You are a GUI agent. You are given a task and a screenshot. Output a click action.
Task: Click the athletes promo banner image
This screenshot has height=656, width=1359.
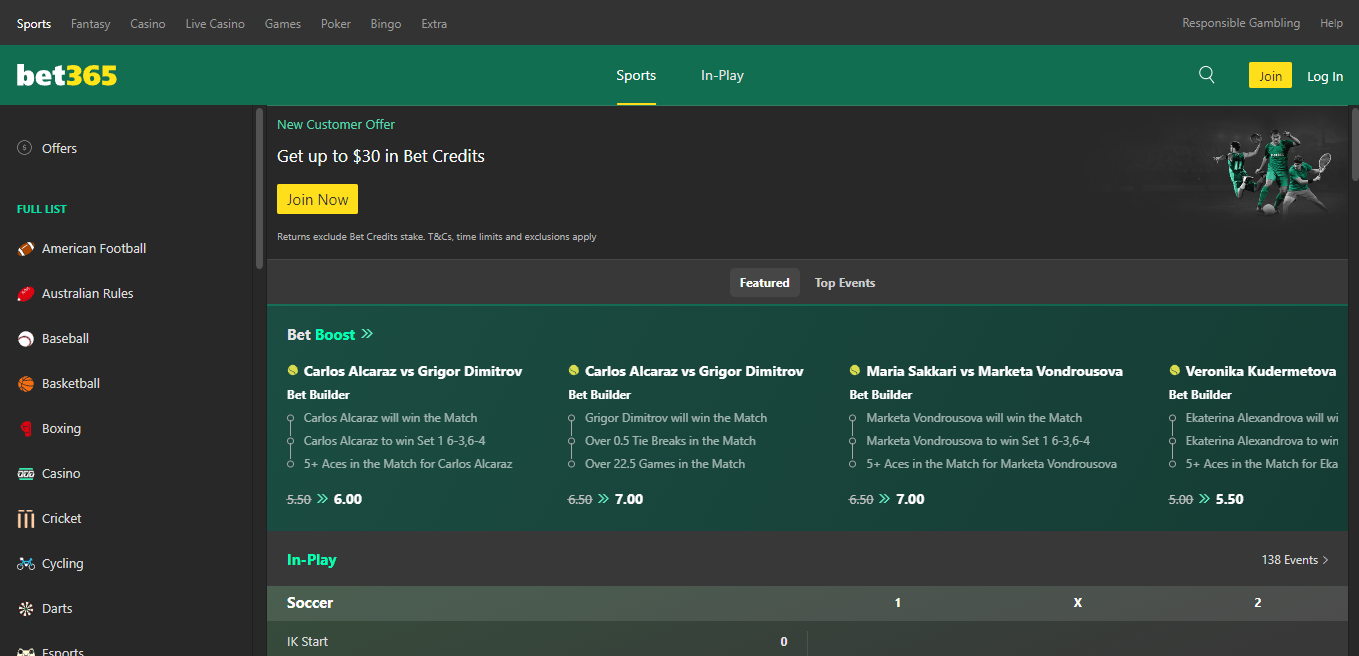click(1272, 172)
